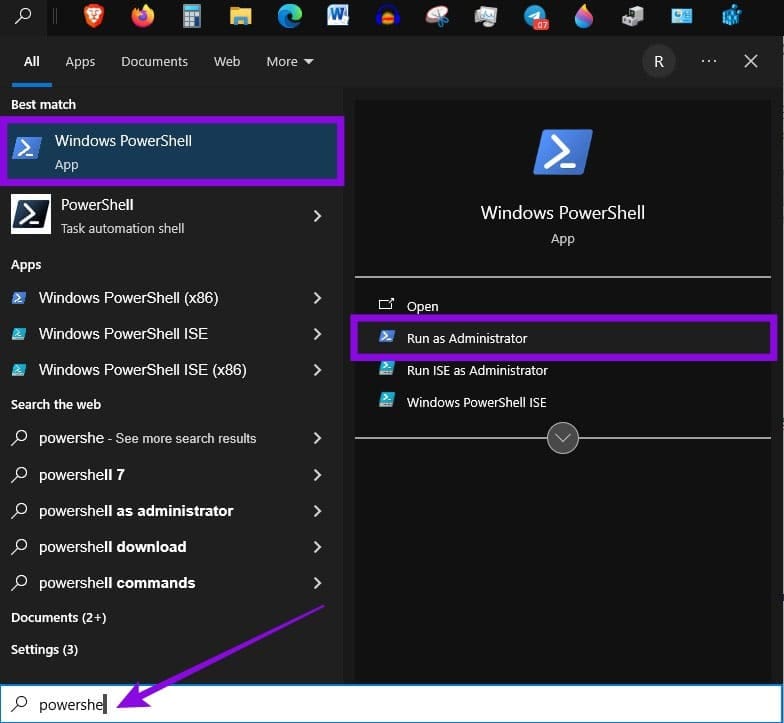Screen dimensions: 784x723
Task: Expand Windows PowerShell ISE (x86) arrow
Action: [317, 370]
